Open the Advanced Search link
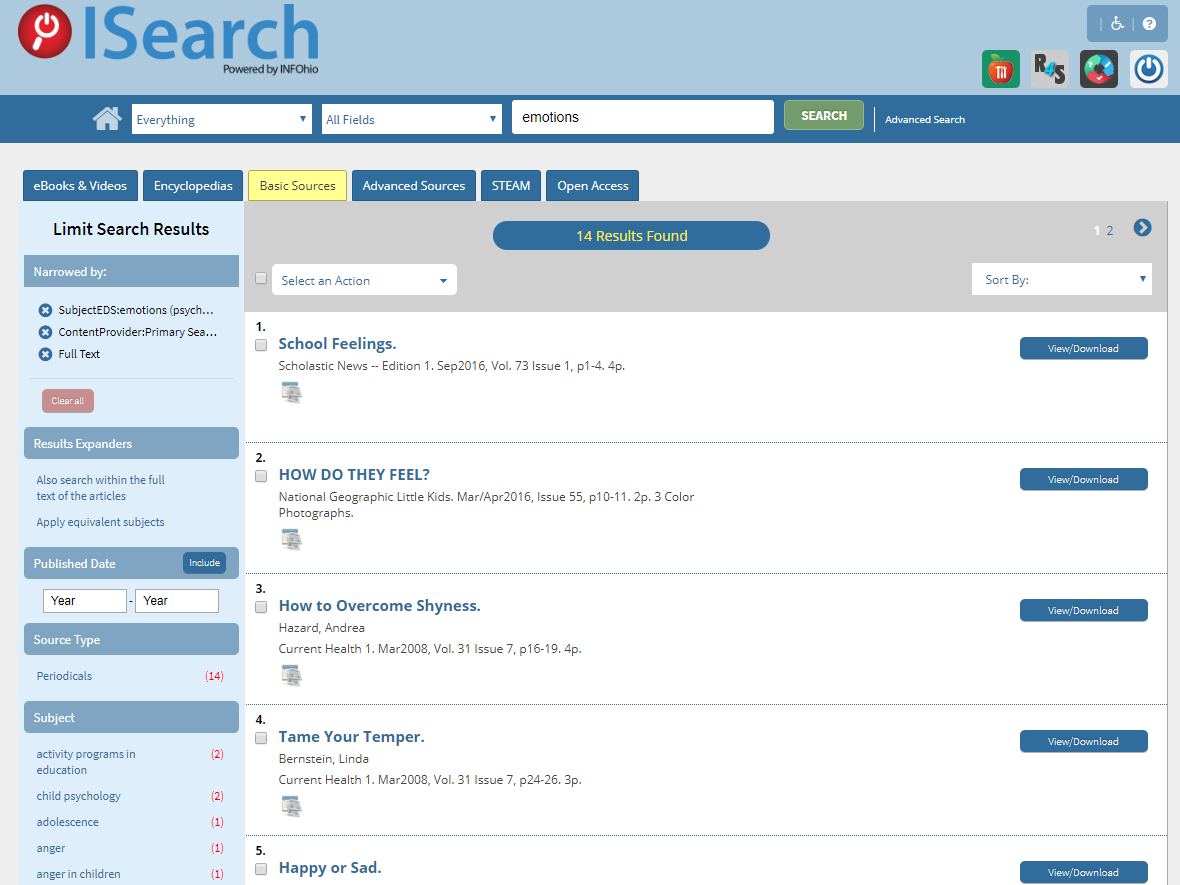The width and height of the screenshot is (1180, 885). click(x=925, y=120)
